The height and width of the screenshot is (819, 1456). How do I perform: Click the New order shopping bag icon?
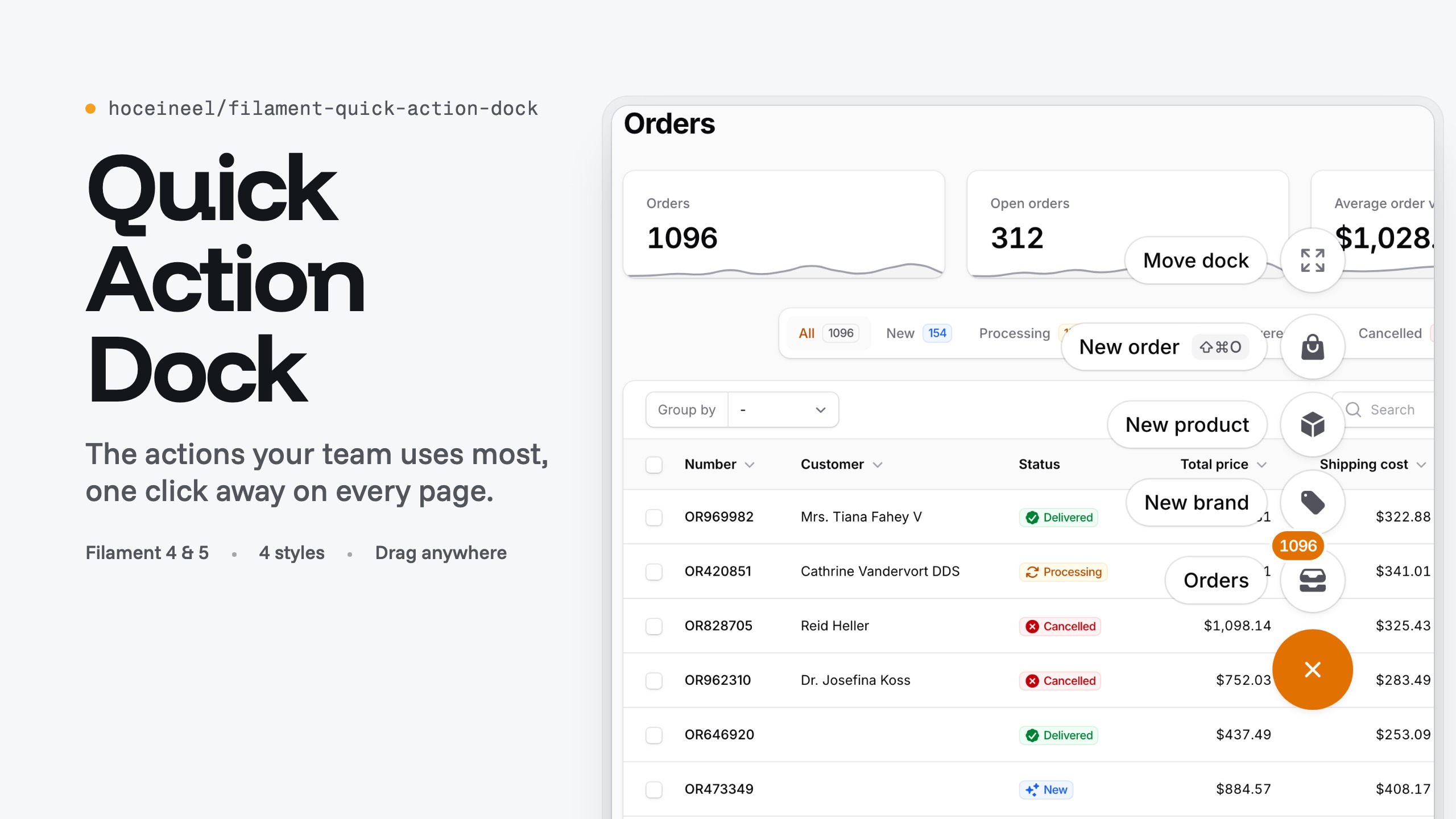coord(1312,346)
